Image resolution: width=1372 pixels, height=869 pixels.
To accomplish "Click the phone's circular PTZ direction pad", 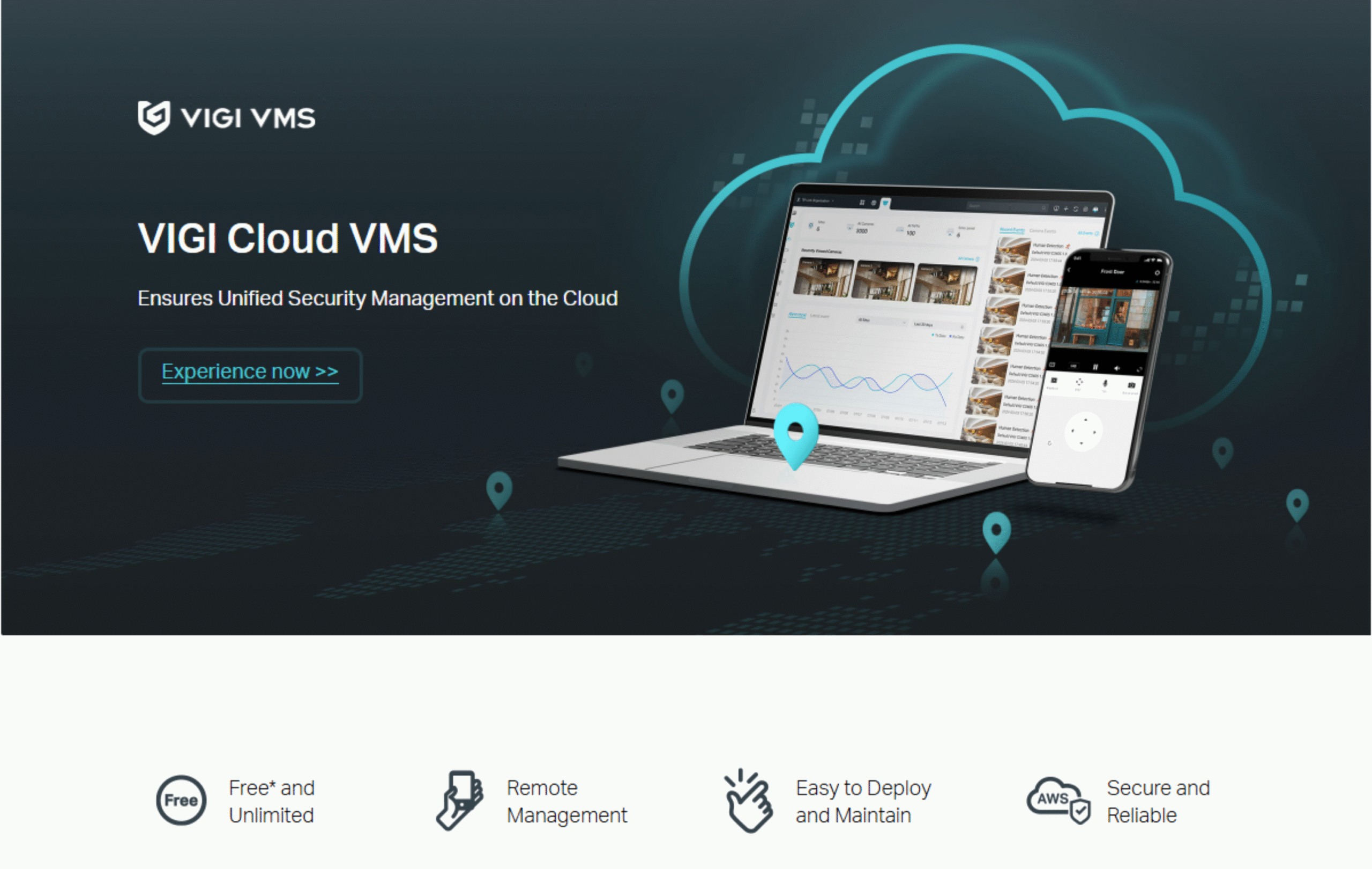I will [x=1083, y=432].
